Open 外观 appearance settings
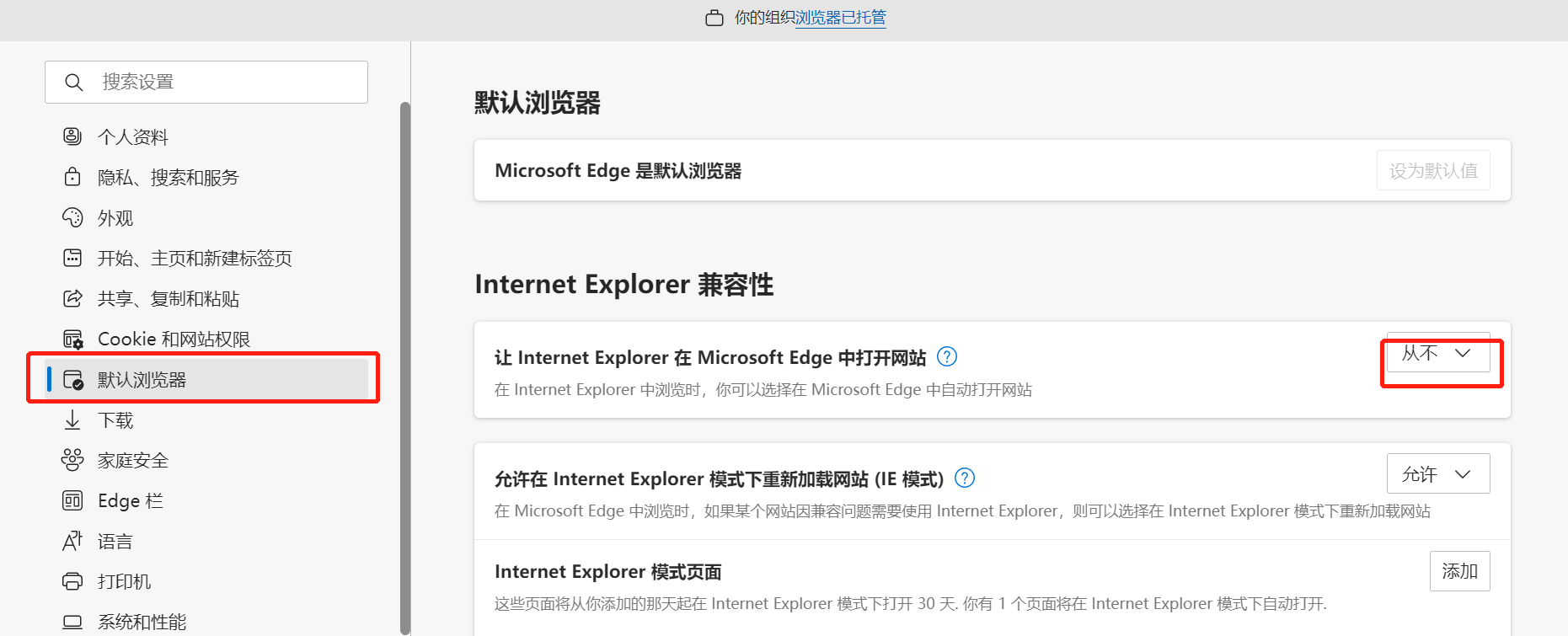This screenshot has width=1568, height=636. [x=115, y=218]
